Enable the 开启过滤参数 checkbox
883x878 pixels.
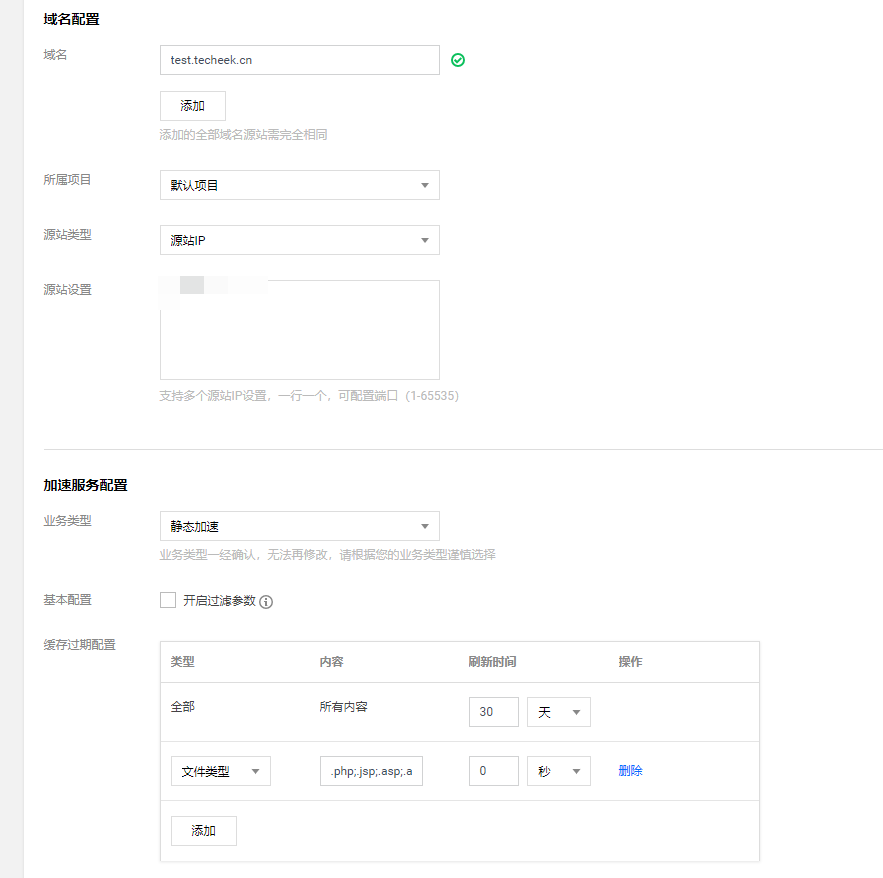(x=168, y=600)
